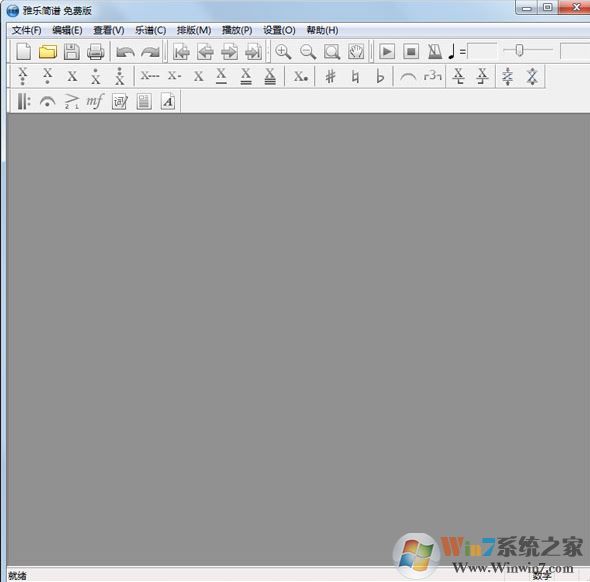The image size is (590, 582).
Task: Open the lyrics 词 editor icon
Action: pyautogui.click(x=120, y=102)
